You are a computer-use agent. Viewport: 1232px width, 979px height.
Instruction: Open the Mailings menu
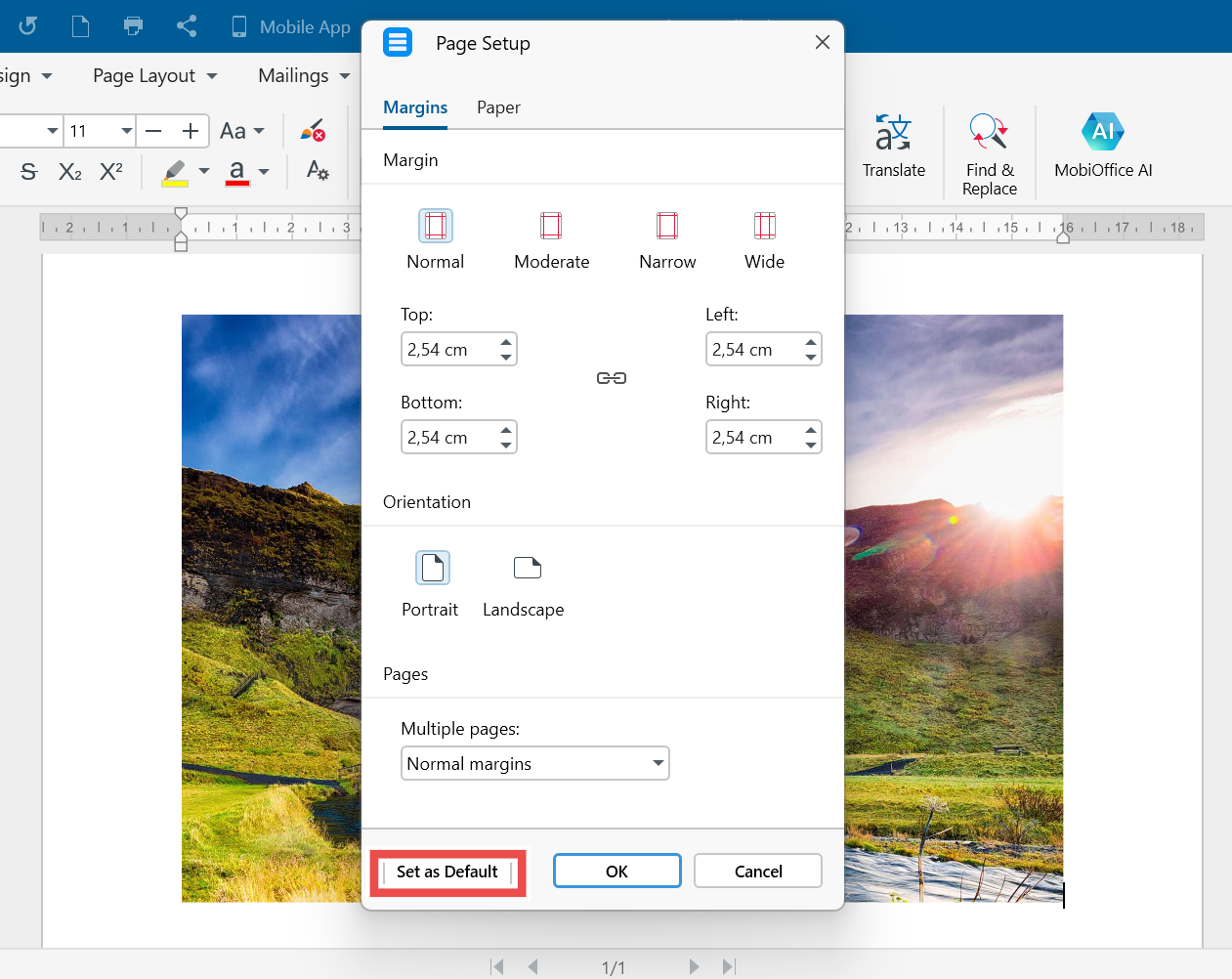[304, 76]
